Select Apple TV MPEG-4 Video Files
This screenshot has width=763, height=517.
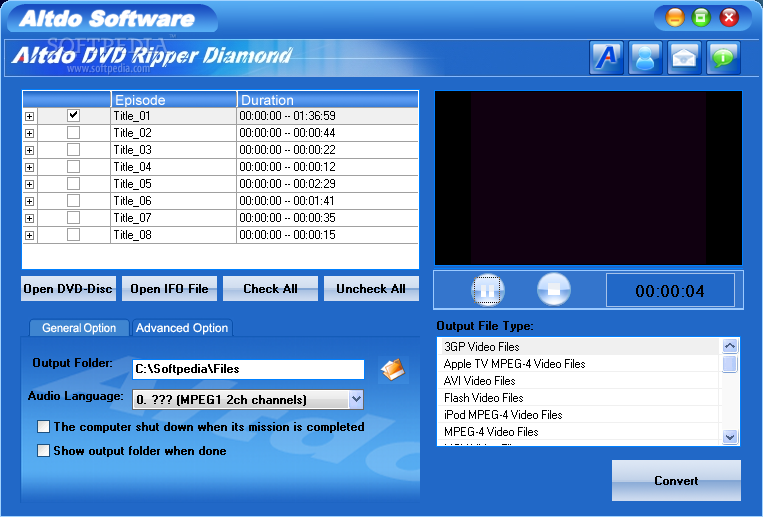pos(579,364)
